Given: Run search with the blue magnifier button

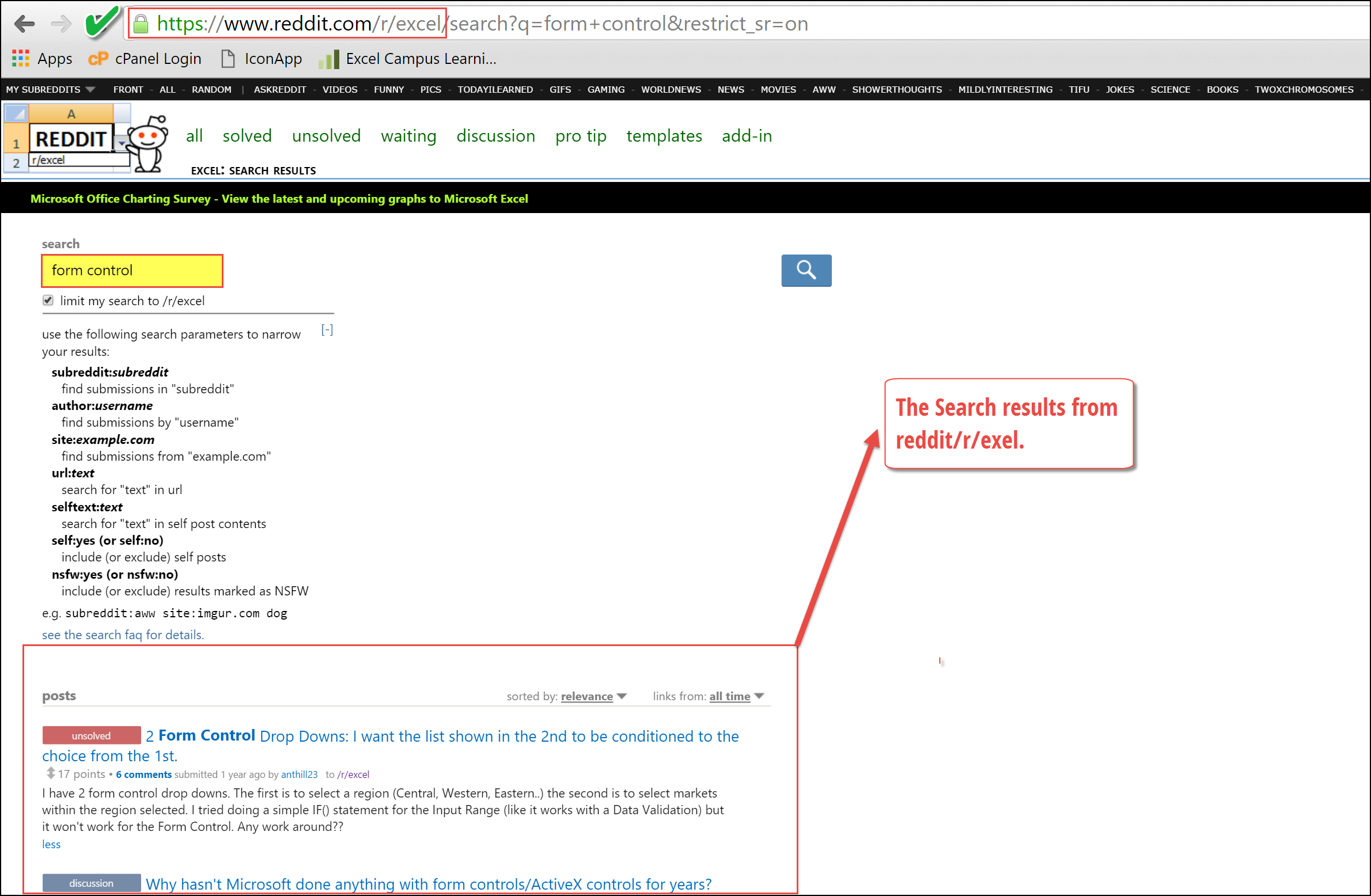Looking at the screenshot, I should click(x=806, y=270).
